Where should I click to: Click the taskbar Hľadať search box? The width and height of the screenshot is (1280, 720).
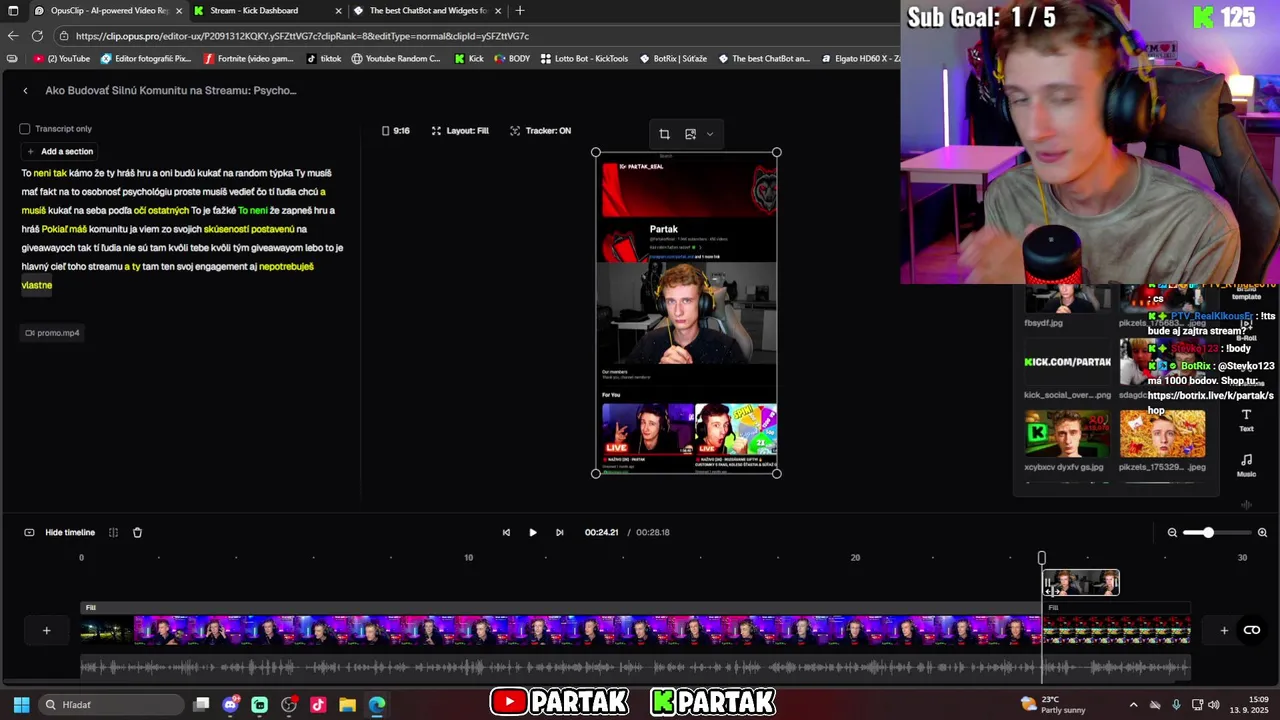(110, 705)
